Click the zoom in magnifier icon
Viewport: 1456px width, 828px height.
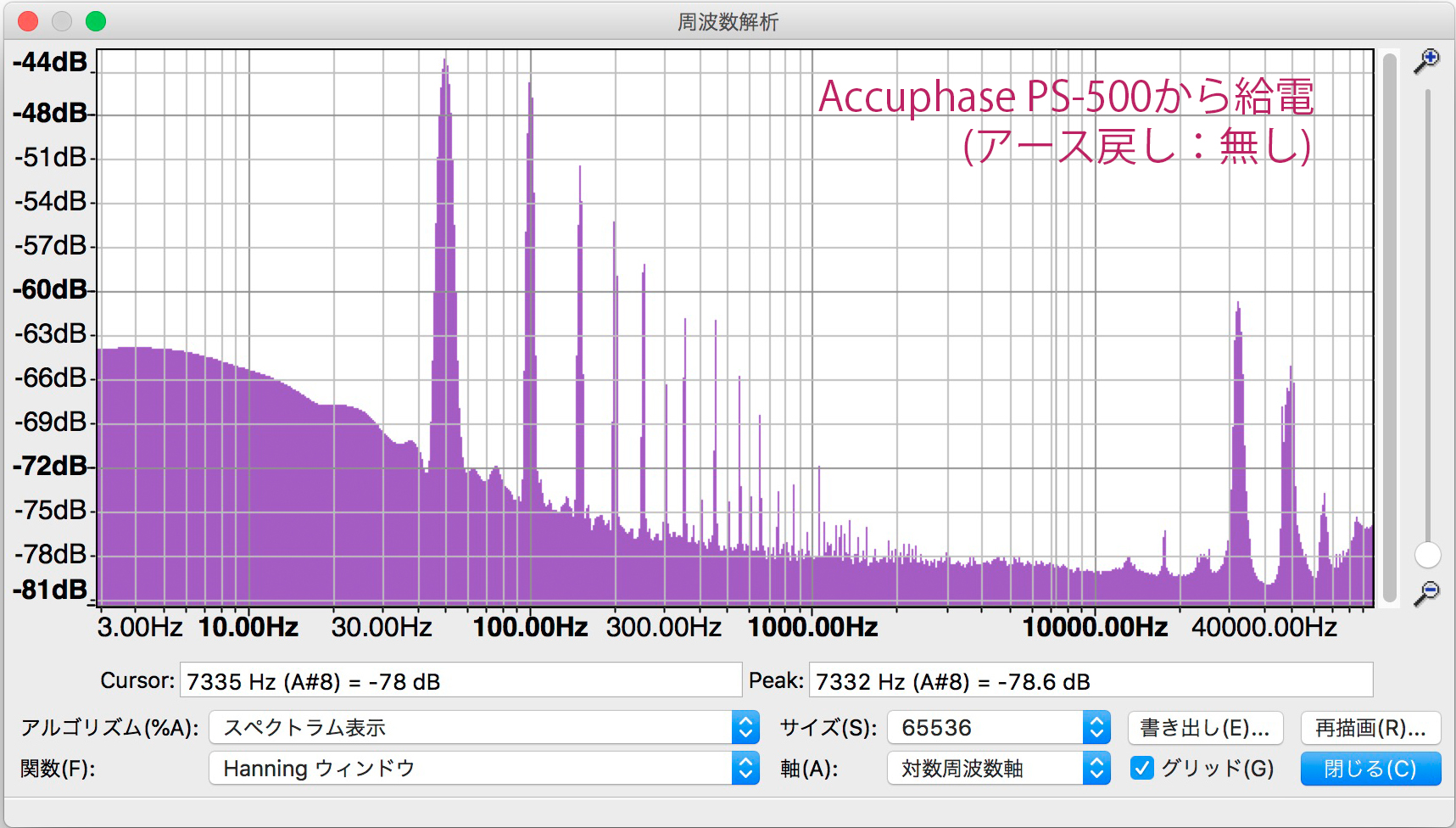pyautogui.click(x=1426, y=61)
